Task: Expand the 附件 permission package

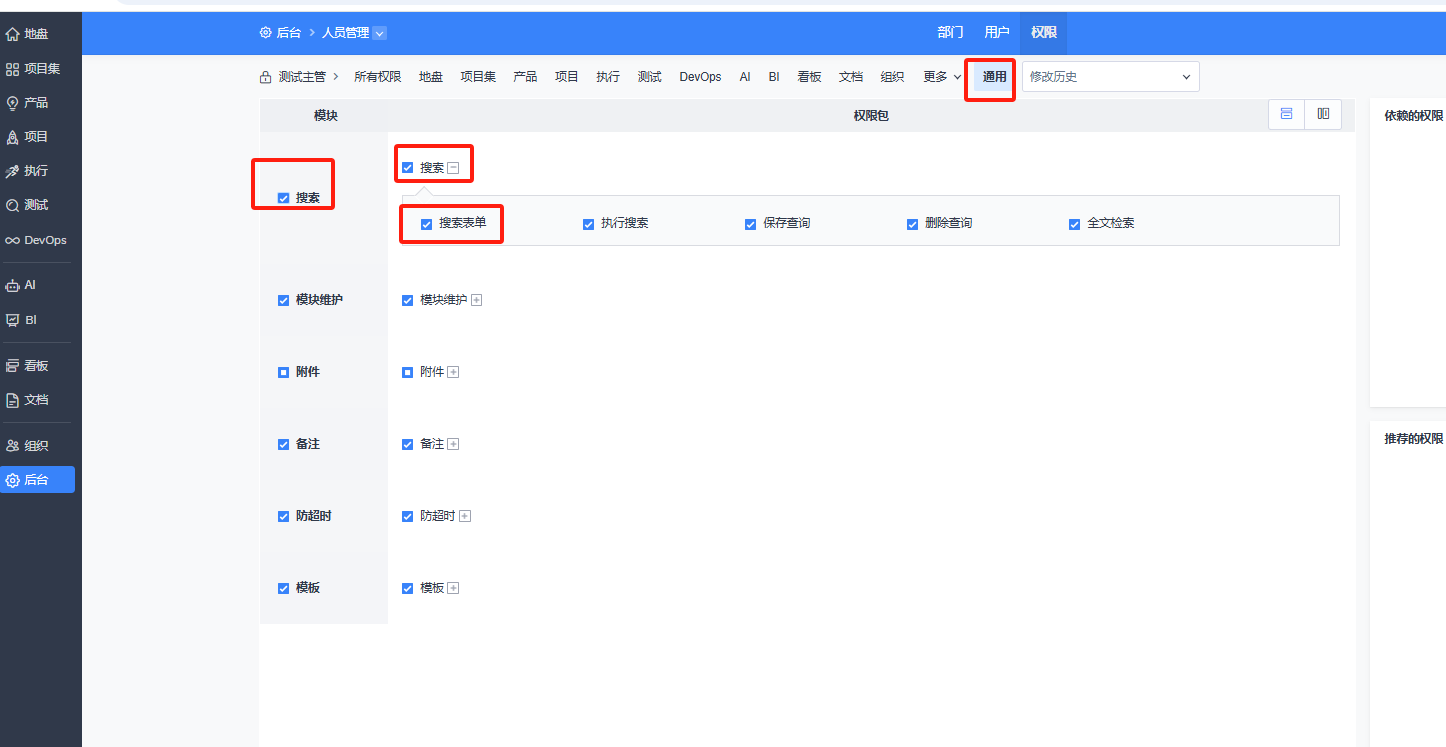Action: (453, 372)
